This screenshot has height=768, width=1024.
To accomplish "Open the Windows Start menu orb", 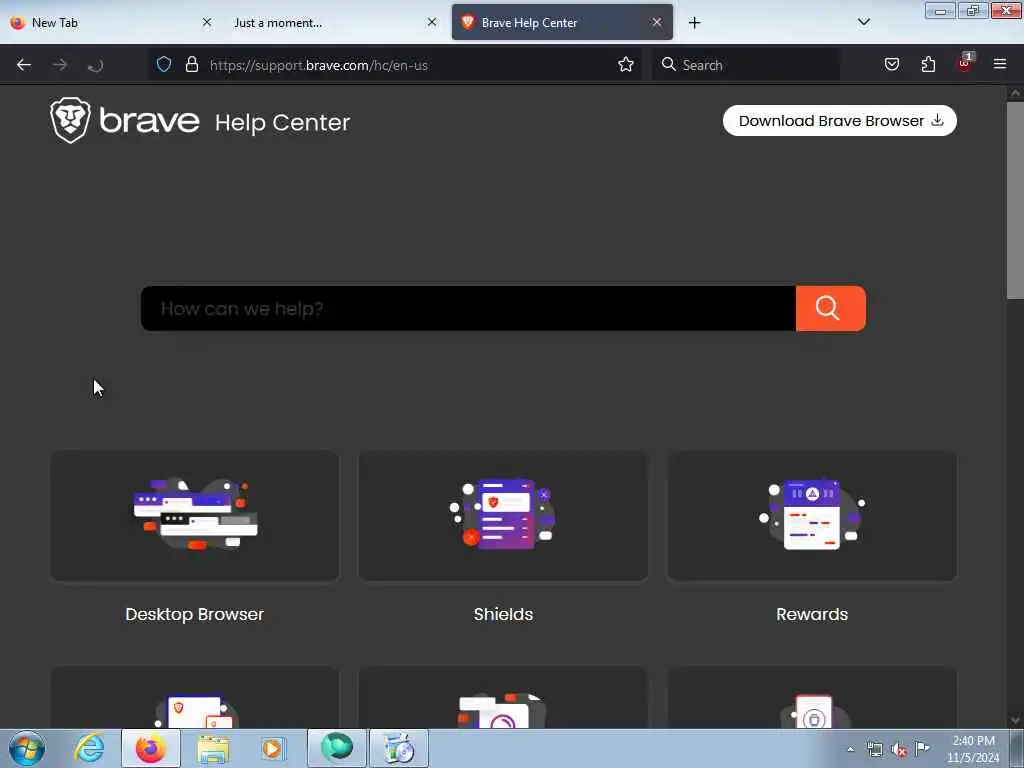I will tap(27, 748).
